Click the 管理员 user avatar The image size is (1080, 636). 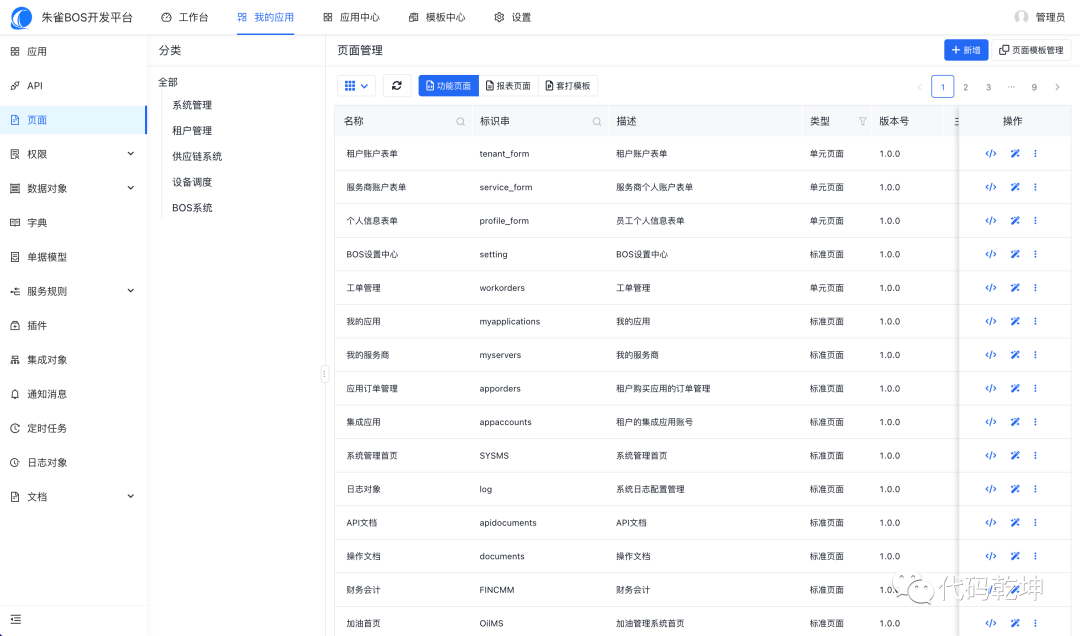[x=1021, y=17]
